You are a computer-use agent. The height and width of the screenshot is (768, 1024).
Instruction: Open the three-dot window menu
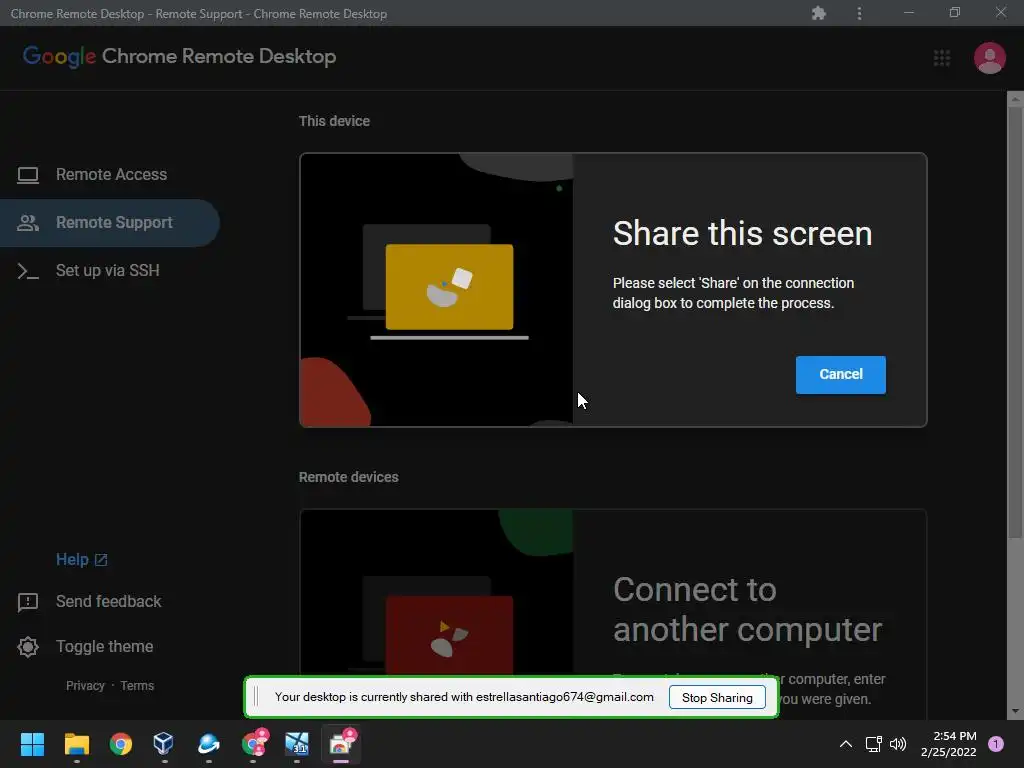pyautogui.click(x=859, y=13)
